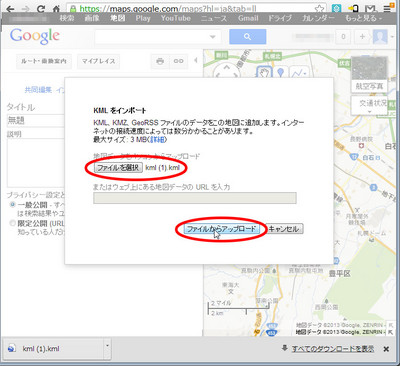Click the Google Maps search box
The image size is (400, 366).
click(x=158, y=37)
